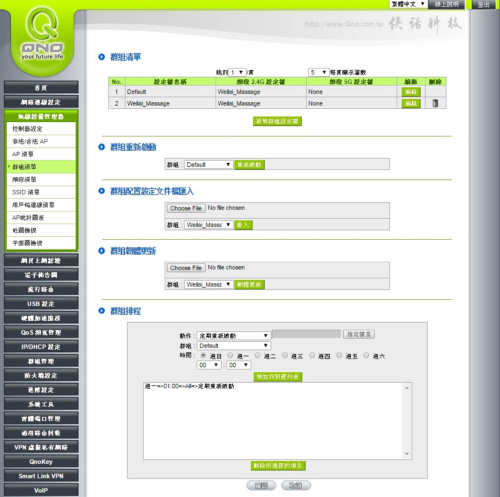Select the 週一 radio button

pyautogui.click(x=230, y=355)
